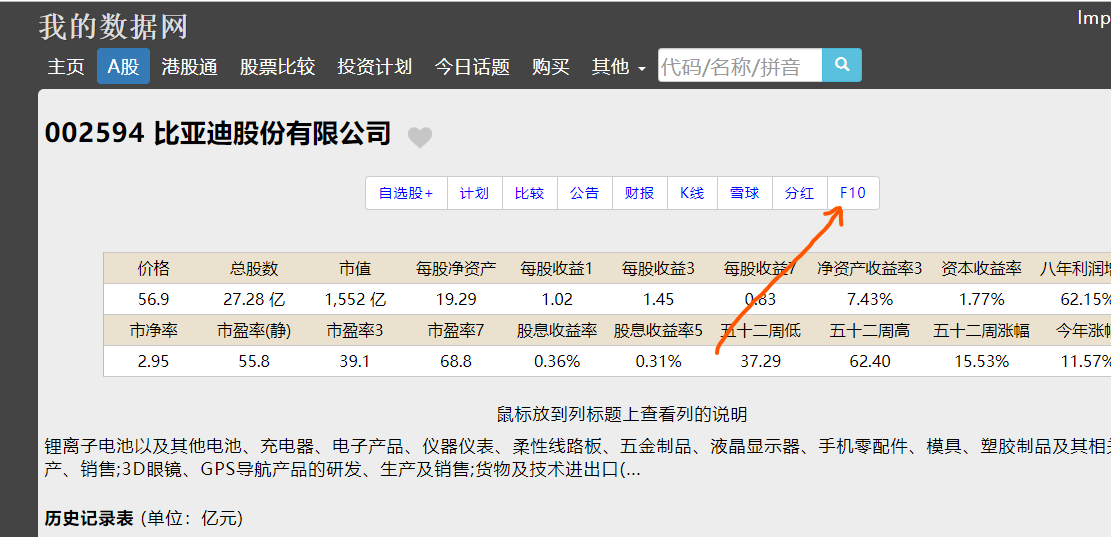The height and width of the screenshot is (537, 1111).
Task: Click the magnifier search button
Action: [842, 65]
